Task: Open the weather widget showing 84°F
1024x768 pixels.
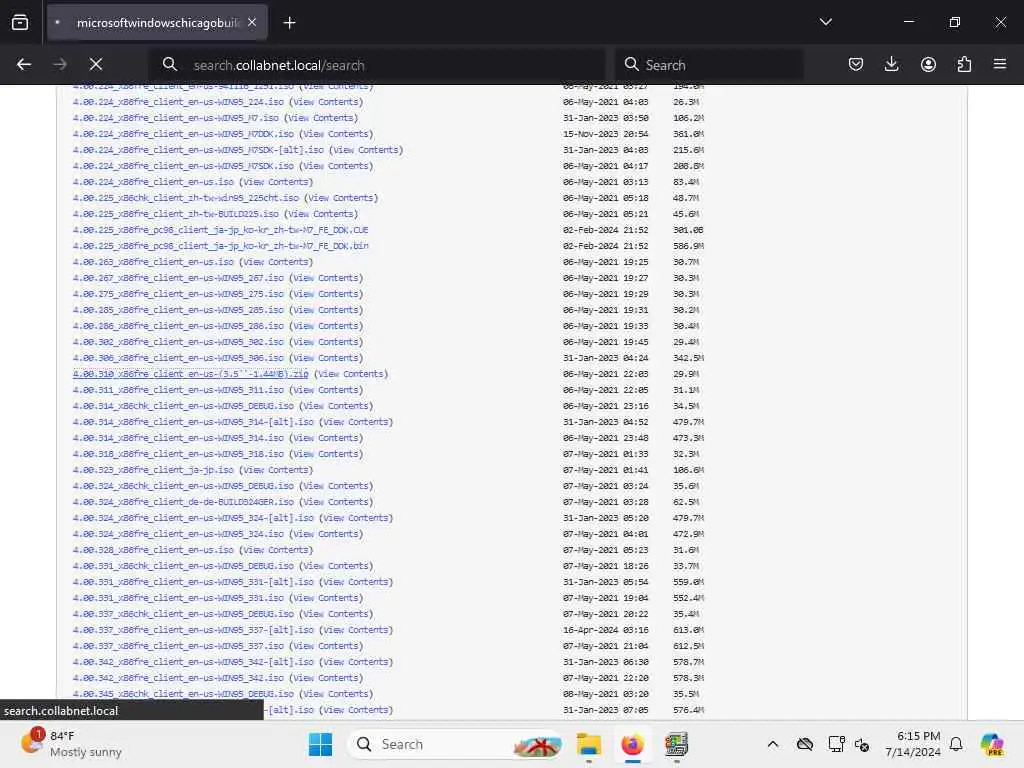Action: point(72,744)
